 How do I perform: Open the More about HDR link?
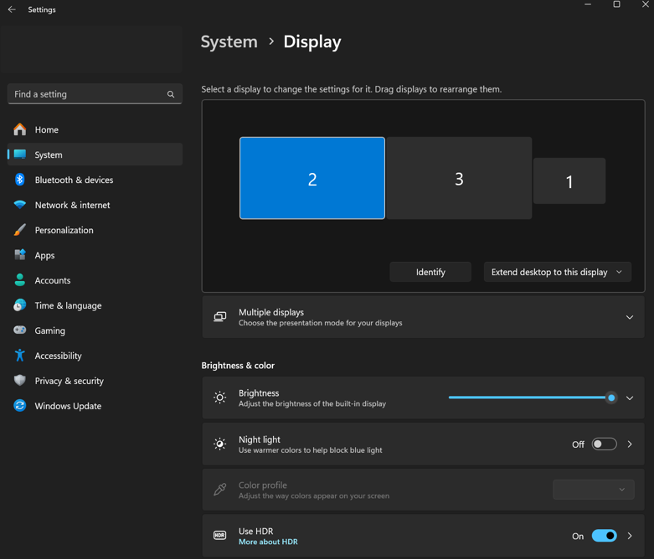click(268, 542)
